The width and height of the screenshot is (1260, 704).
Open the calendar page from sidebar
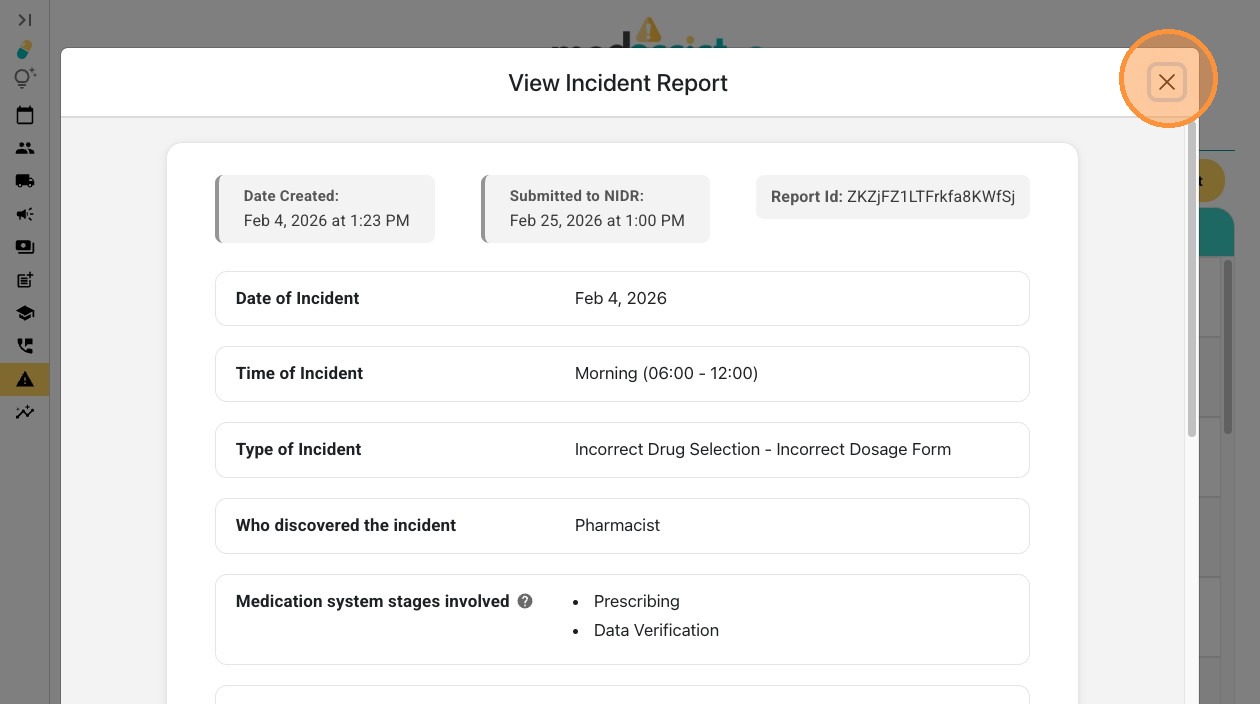[x=25, y=115]
